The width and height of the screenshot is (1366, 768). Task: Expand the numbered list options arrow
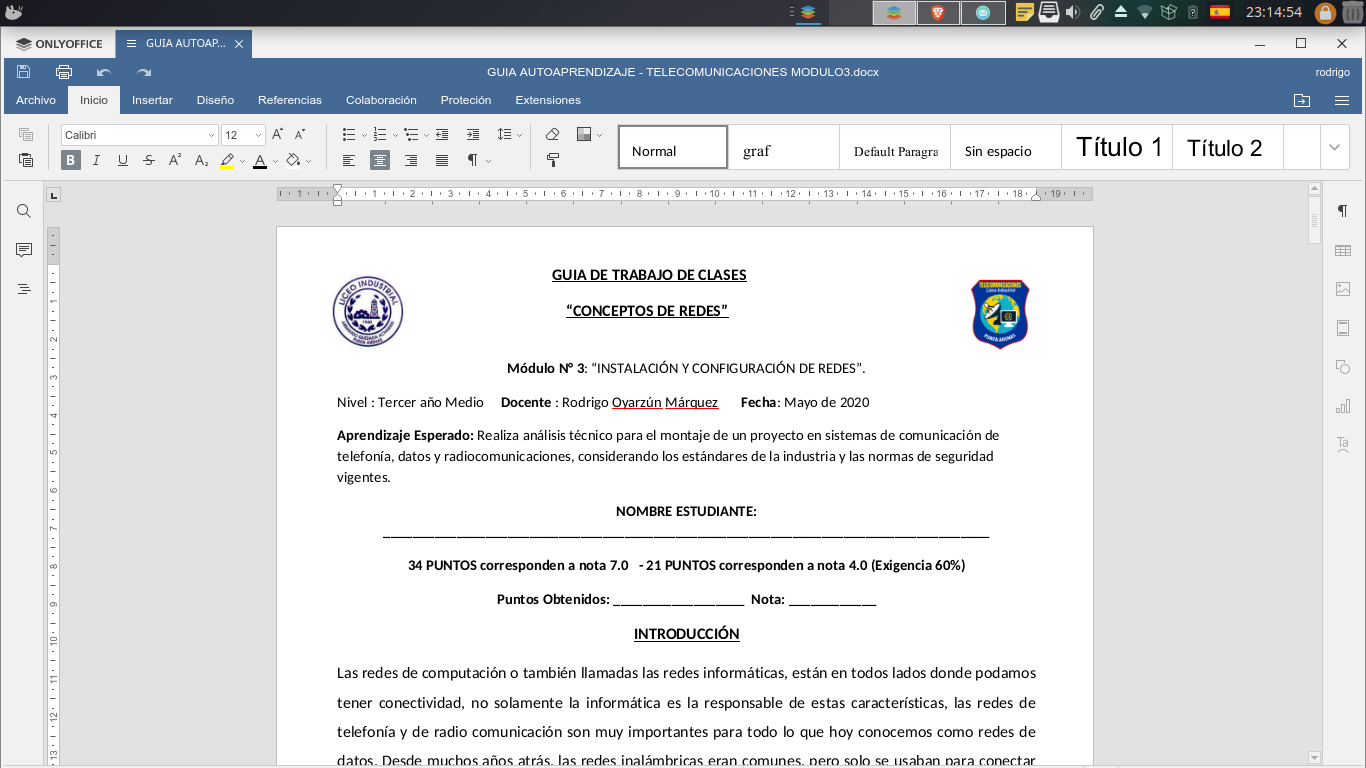[x=395, y=135]
